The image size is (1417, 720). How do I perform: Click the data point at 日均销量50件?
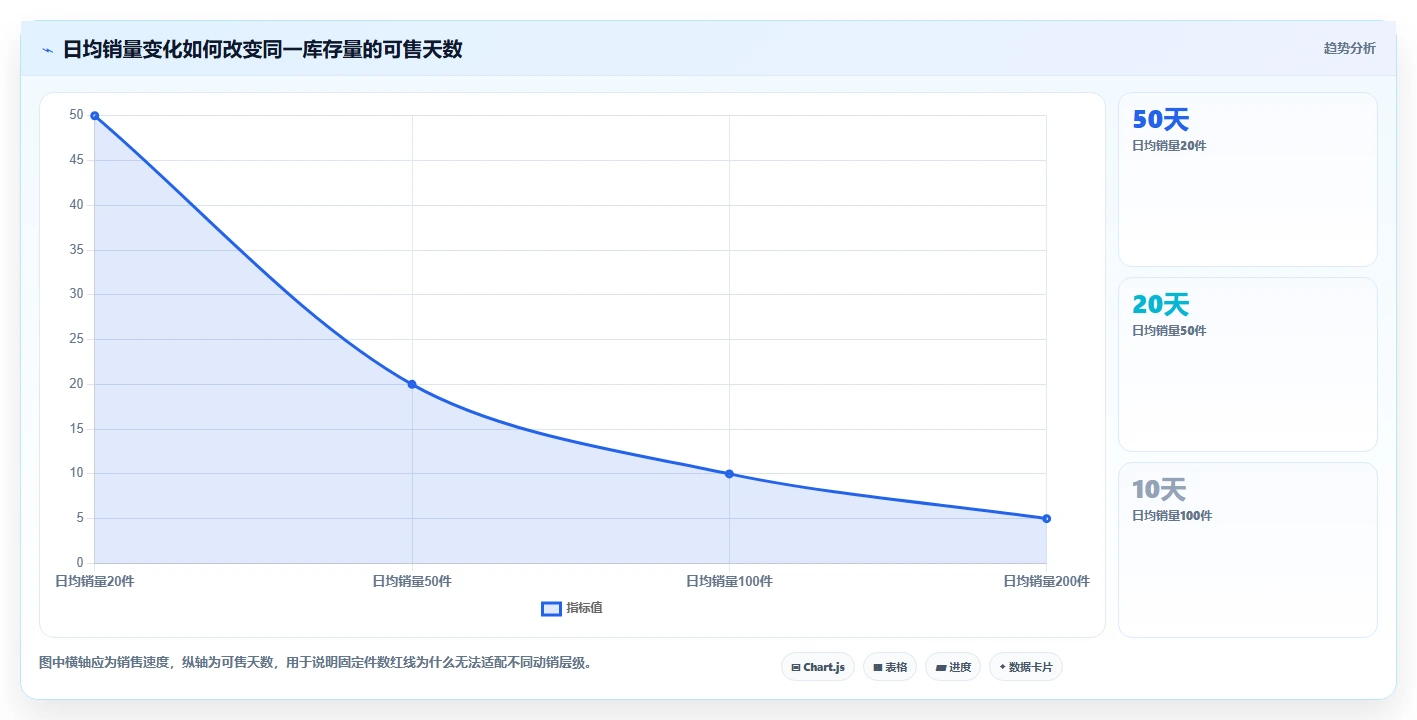tap(412, 384)
